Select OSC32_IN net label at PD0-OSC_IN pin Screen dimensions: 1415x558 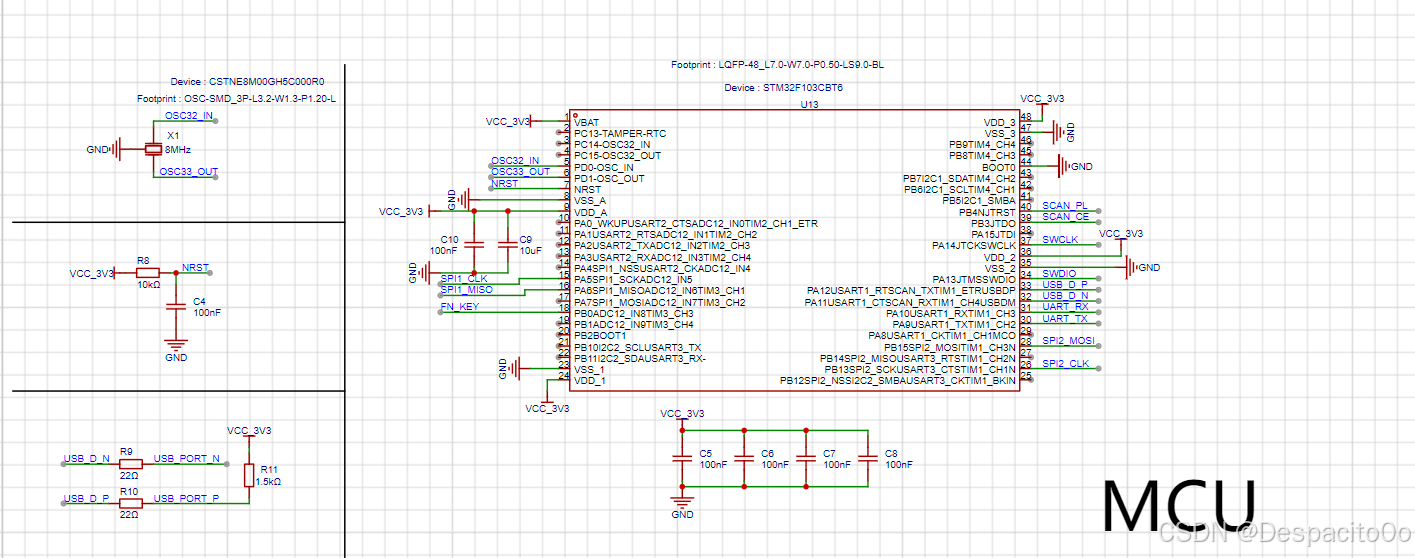tap(515, 161)
